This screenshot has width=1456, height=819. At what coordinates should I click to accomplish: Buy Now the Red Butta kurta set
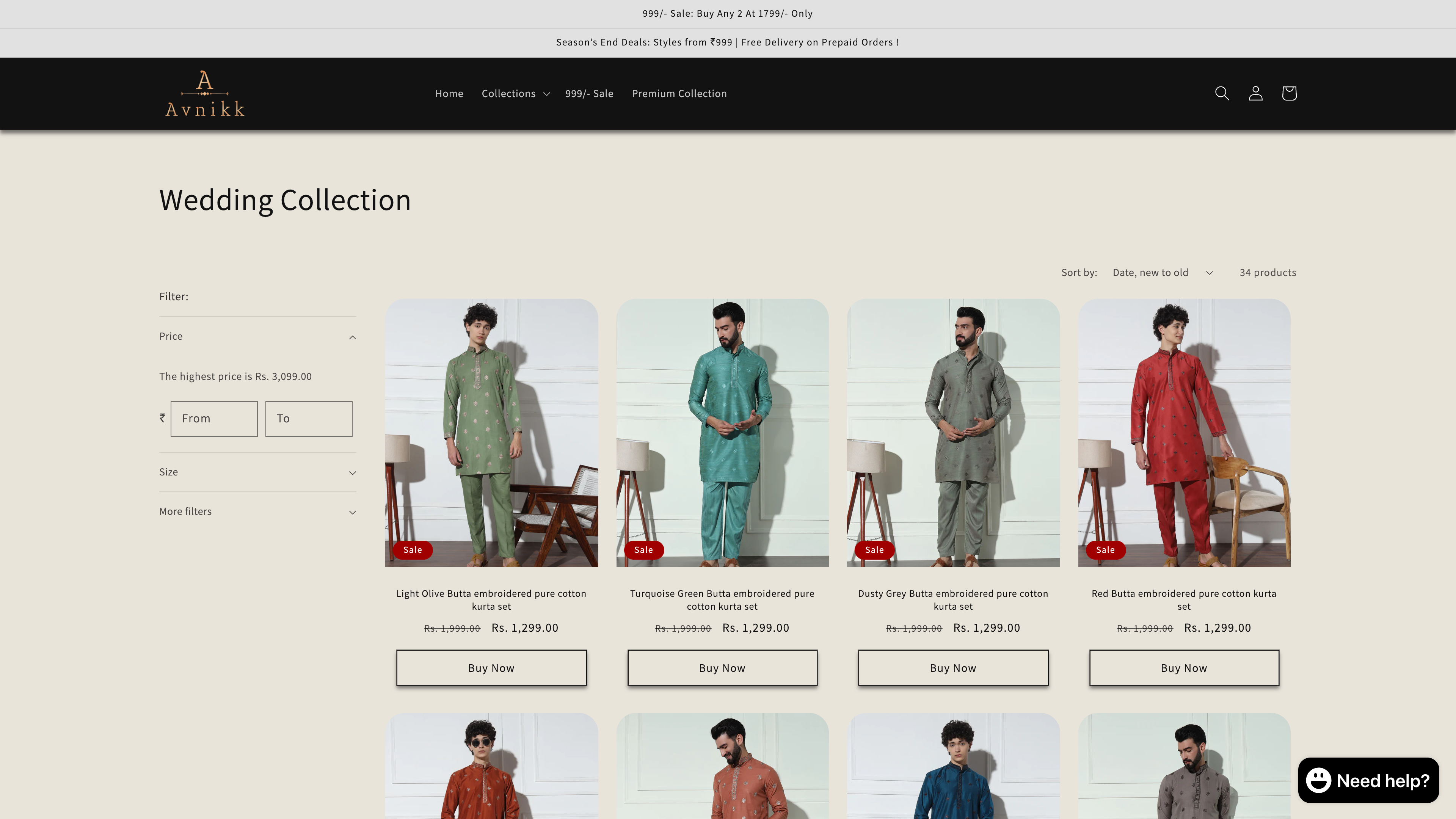1183,667
